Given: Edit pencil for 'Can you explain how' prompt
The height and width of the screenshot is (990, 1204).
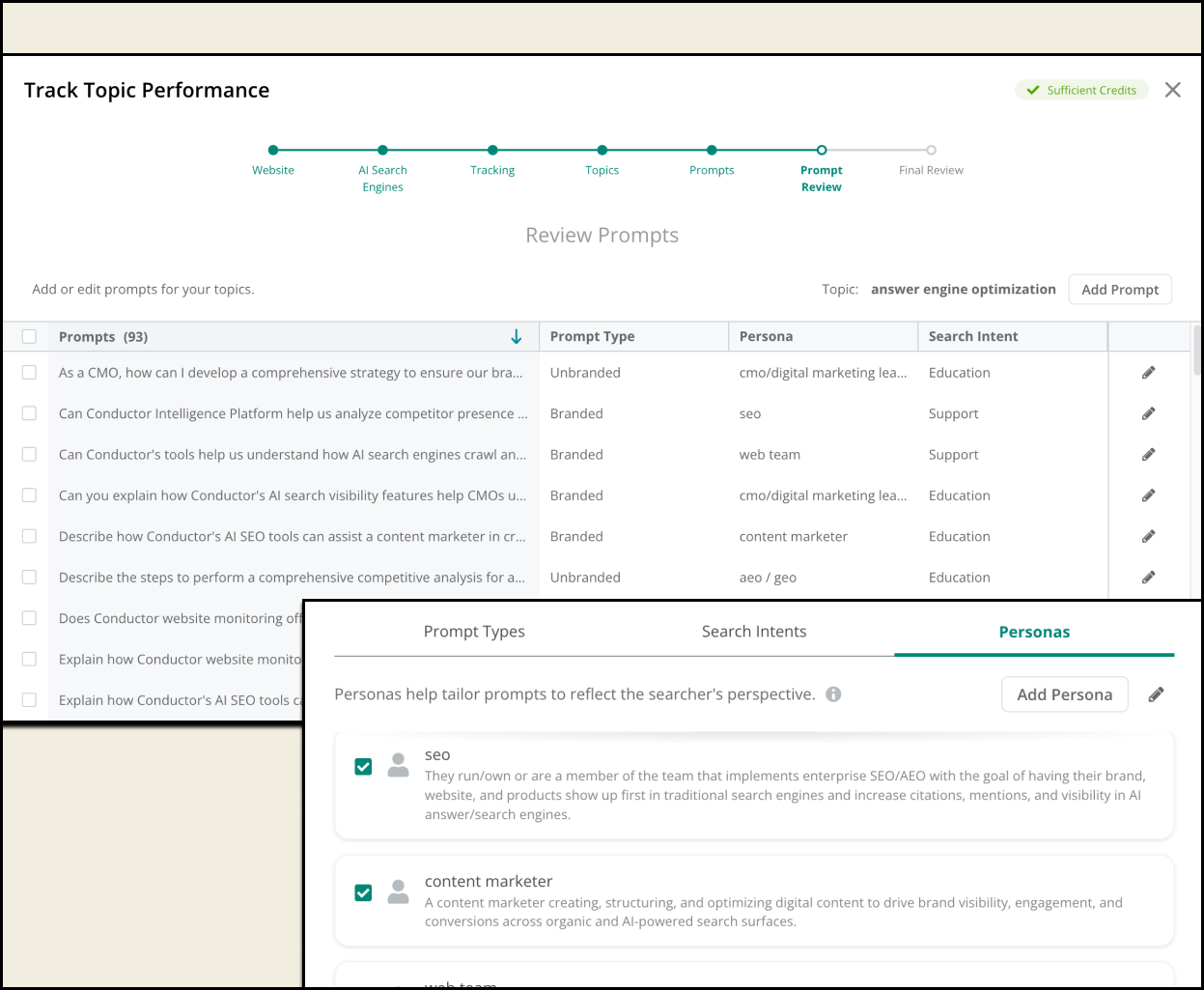Looking at the screenshot, I should (1148, 495).
